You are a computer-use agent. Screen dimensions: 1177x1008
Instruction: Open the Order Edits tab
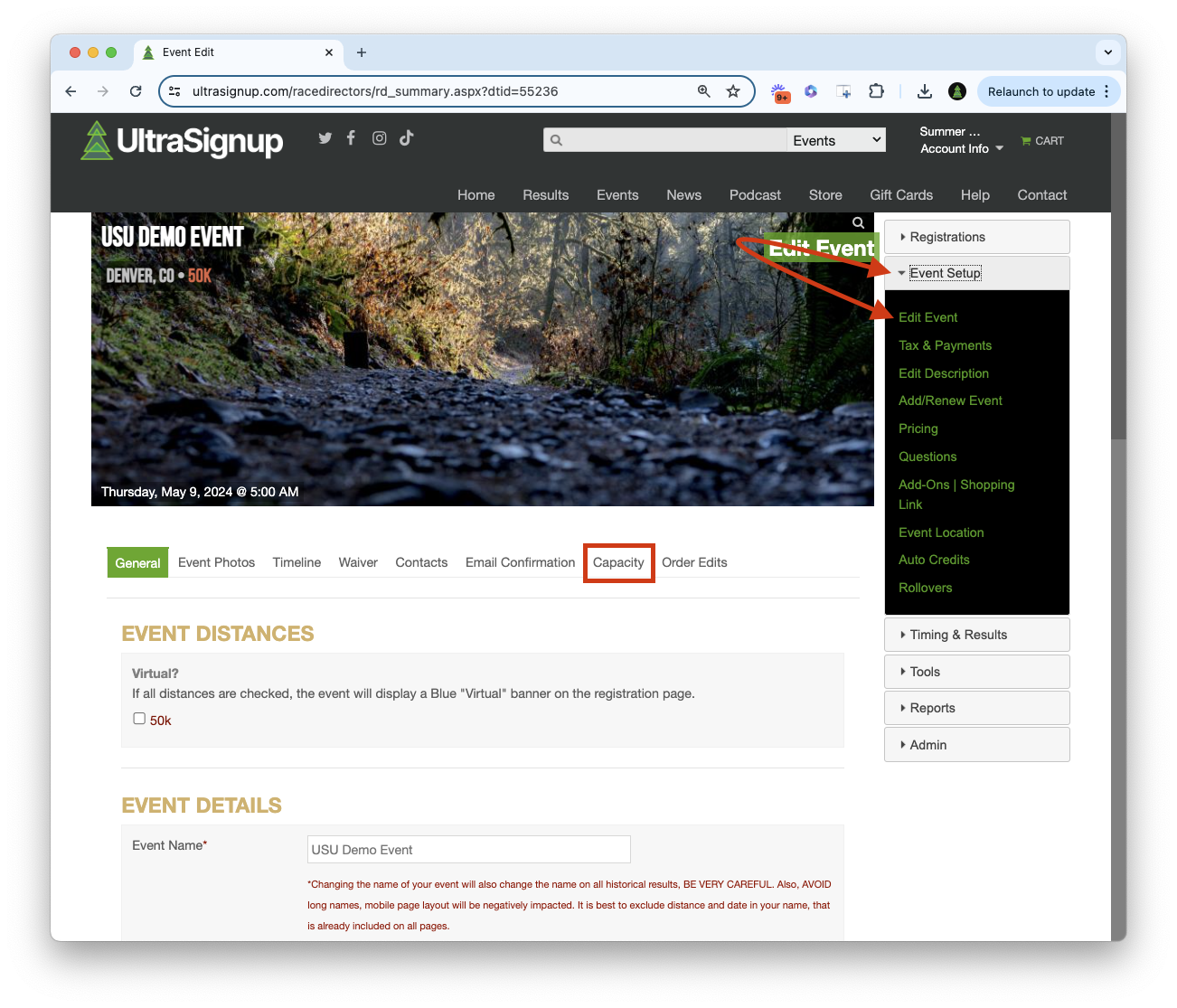[694, 562]
